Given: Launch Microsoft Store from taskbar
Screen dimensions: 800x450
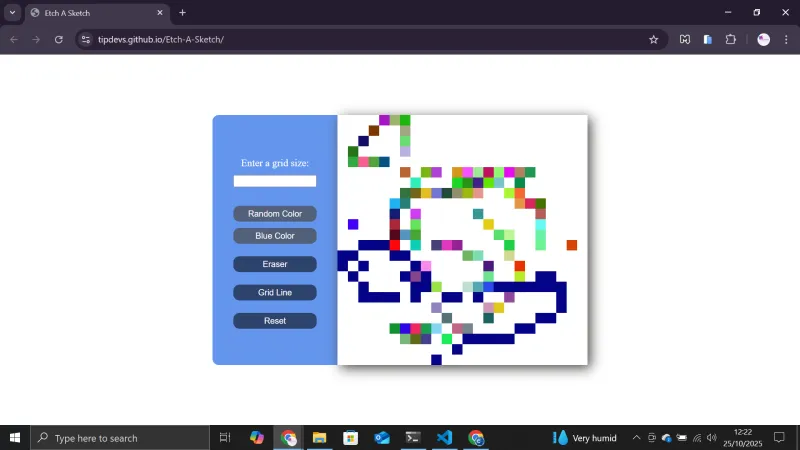Looking at the screenshot, I should (x=351, y=438).
